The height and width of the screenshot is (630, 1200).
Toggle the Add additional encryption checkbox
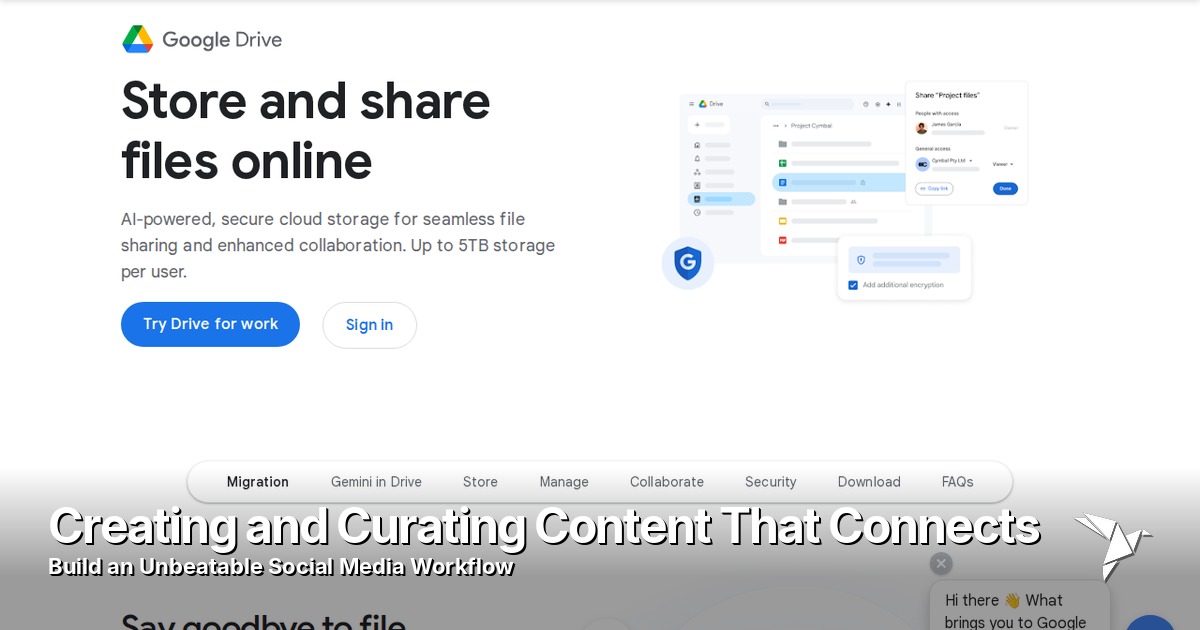853,285
